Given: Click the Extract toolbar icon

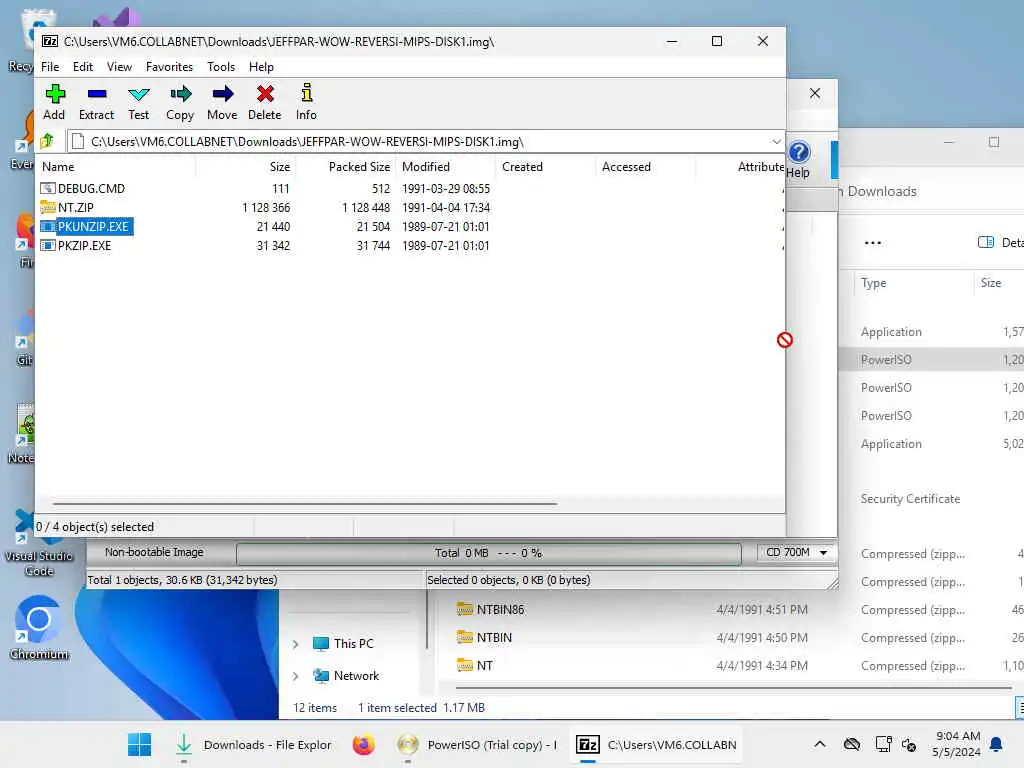Looking at the screenshot, I should click(97, 102).
